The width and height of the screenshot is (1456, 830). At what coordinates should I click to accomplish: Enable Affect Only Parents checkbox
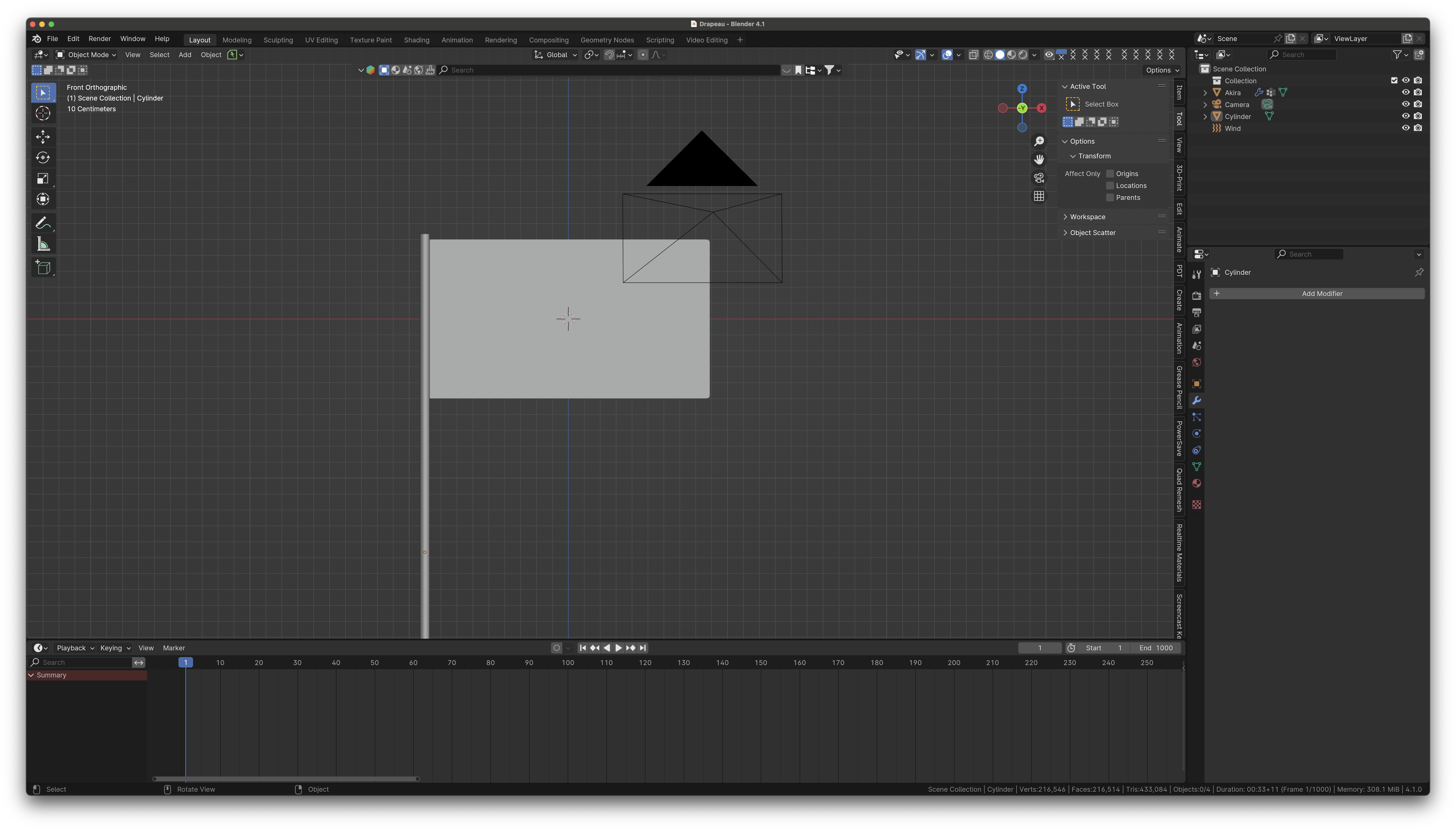pyautogui.click(x=1110, y=198)
